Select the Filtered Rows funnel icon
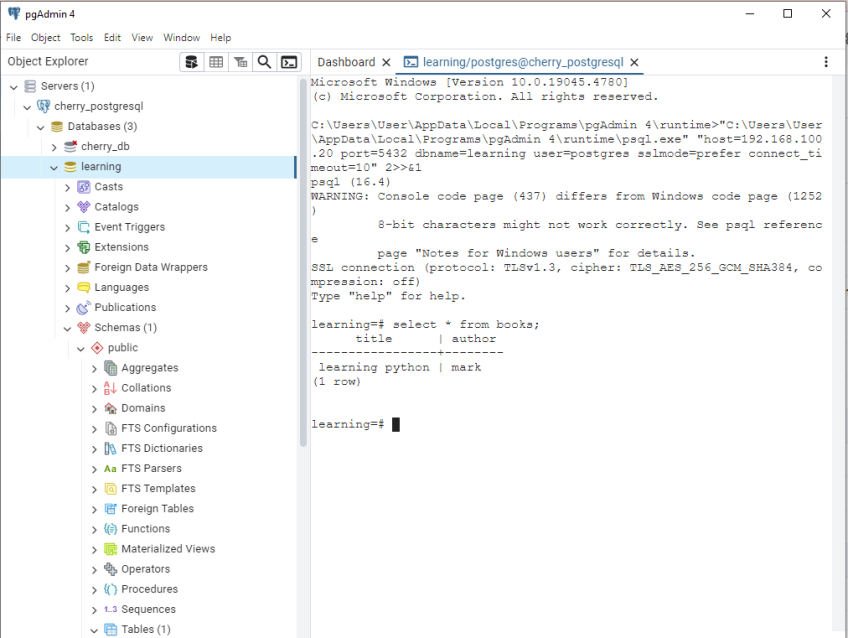The width and height of the screenshot is (848, 638). (x=240, y=61)
